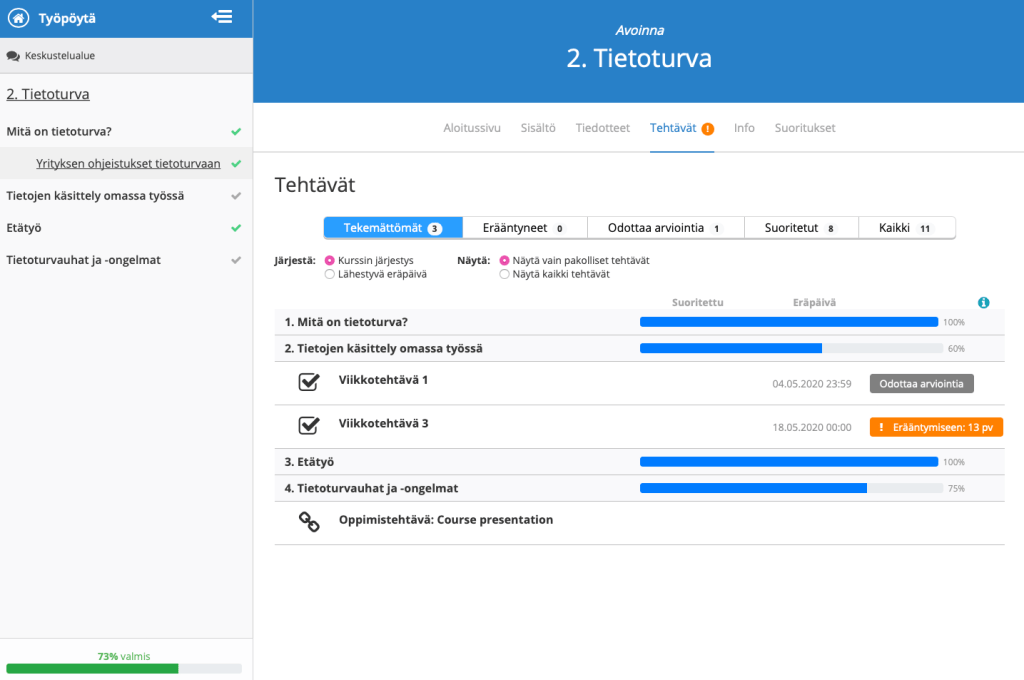Click the blue info icon above the task list

[x=983, y=302]
